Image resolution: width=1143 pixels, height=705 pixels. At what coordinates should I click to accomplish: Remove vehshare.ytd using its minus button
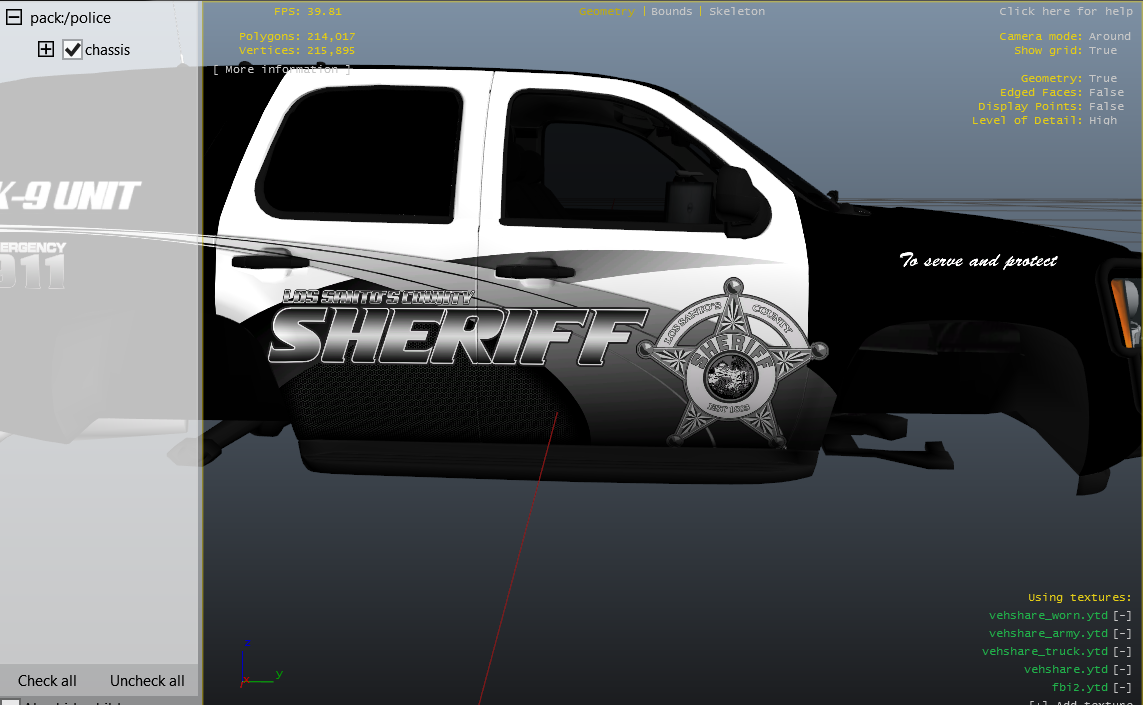click(x=1122, y=670)
